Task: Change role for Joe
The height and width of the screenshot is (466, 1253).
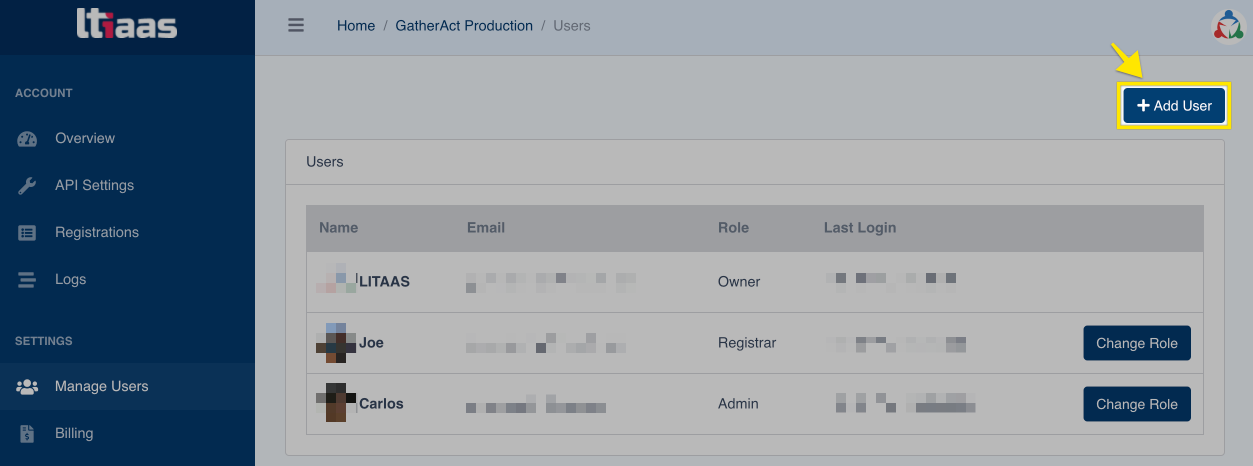Action: tap(1136, 343)
